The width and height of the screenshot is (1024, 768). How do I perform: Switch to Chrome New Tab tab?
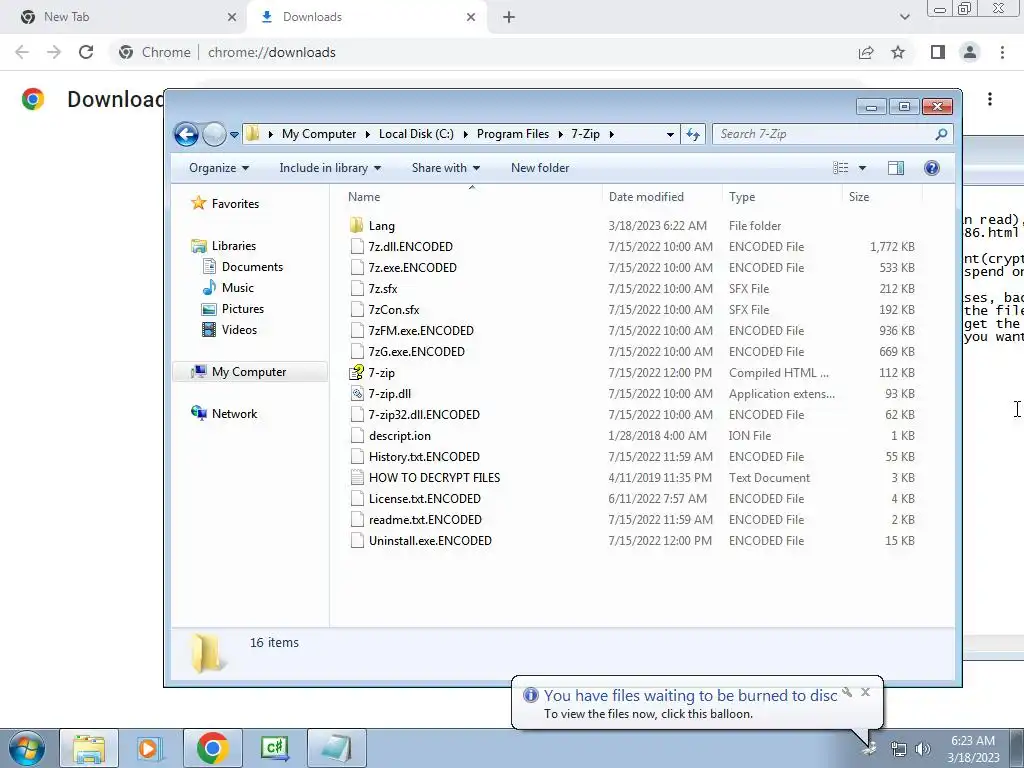coord(124,17)
